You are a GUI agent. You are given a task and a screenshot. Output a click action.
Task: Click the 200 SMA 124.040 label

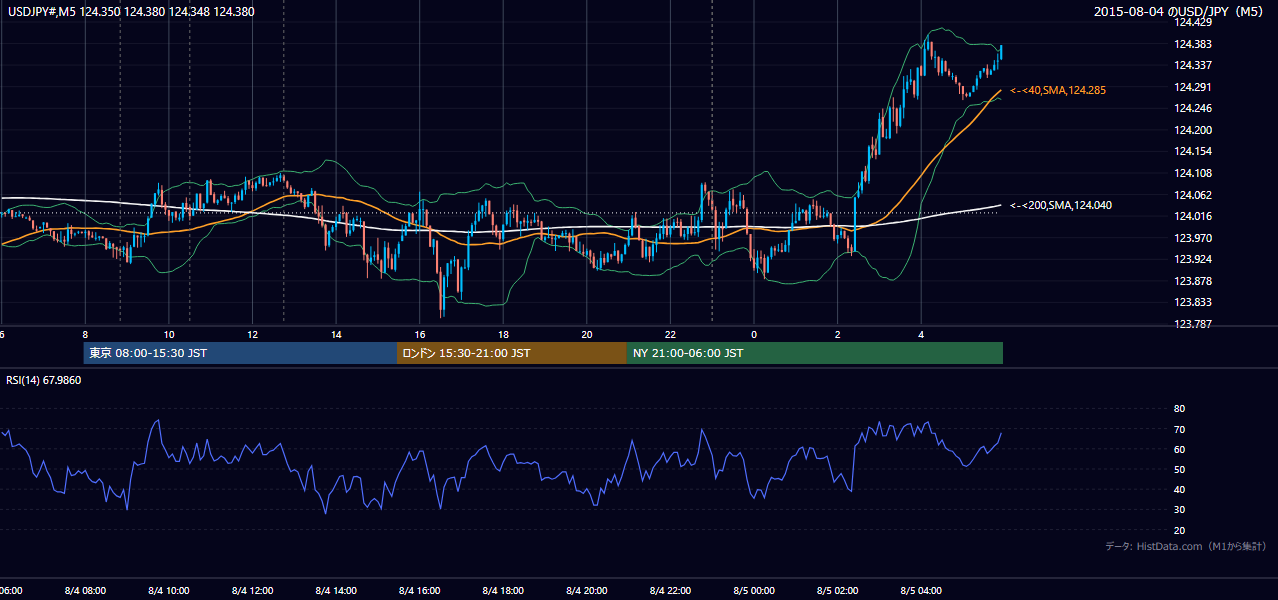click(1060, 205)
